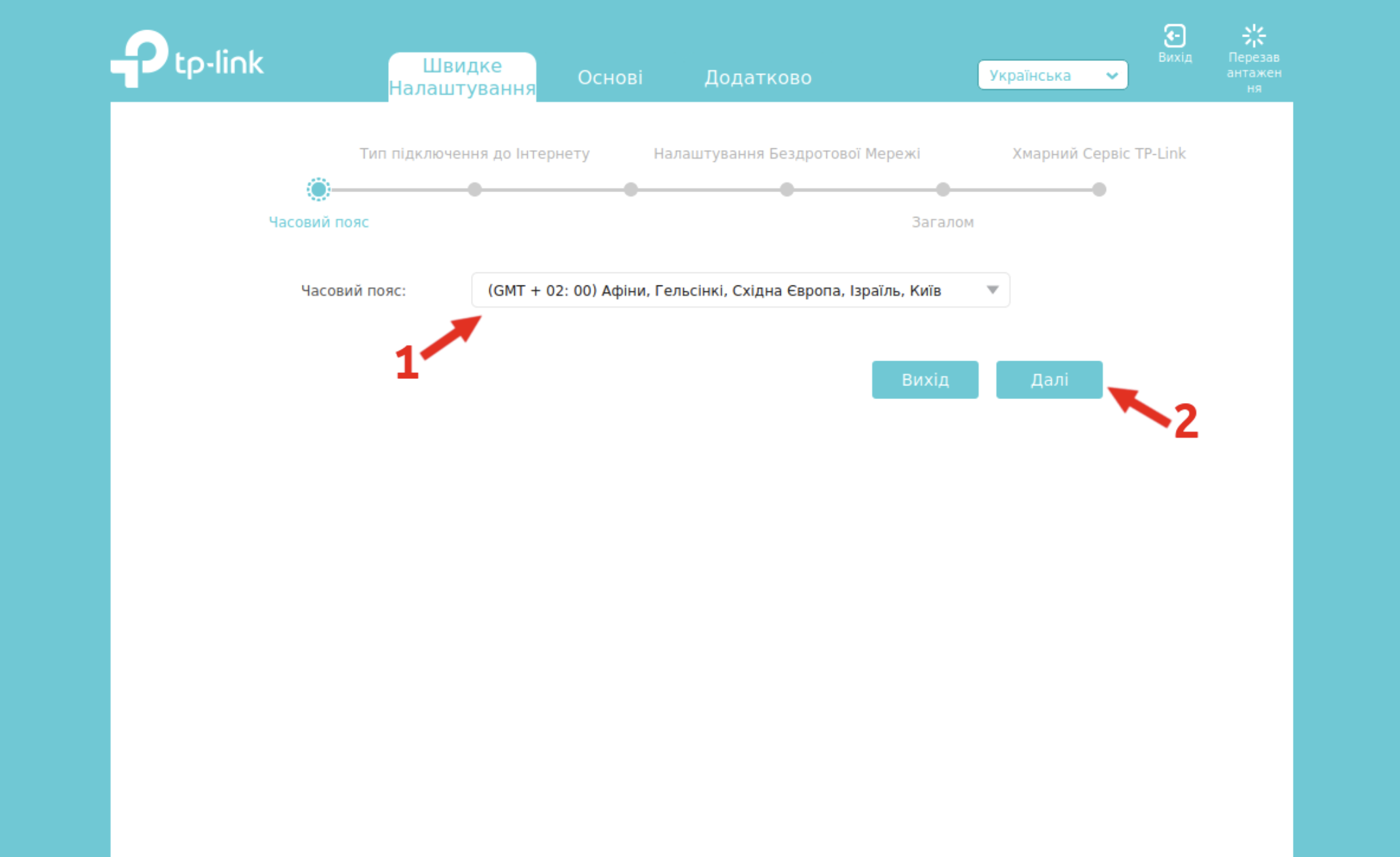This screenshot has height=857, width=1400.
Task: Click the Налаштування Бездротової Мережі step label
Action: tap(787, 154)
